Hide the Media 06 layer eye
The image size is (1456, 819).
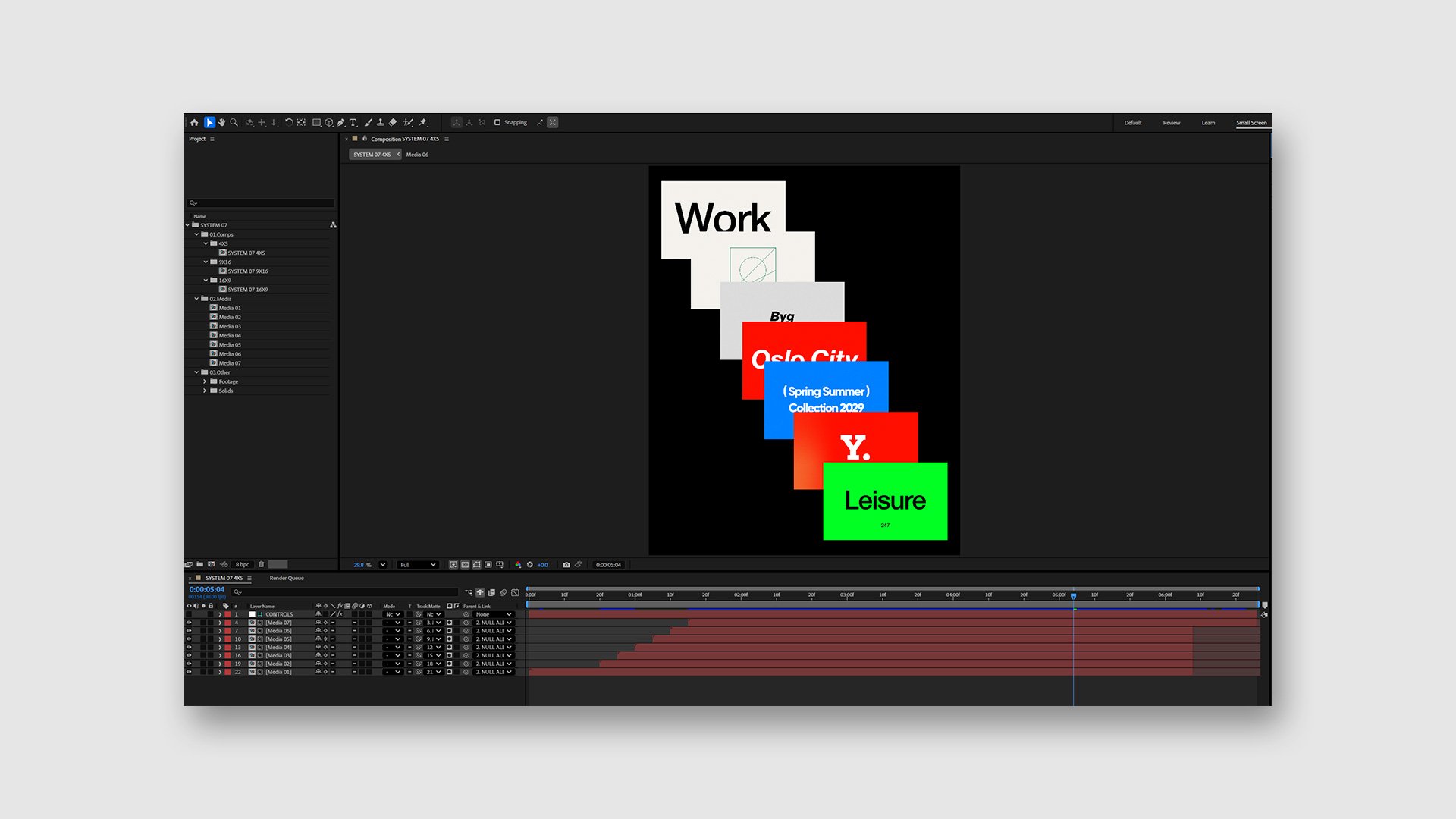[189, 631]
